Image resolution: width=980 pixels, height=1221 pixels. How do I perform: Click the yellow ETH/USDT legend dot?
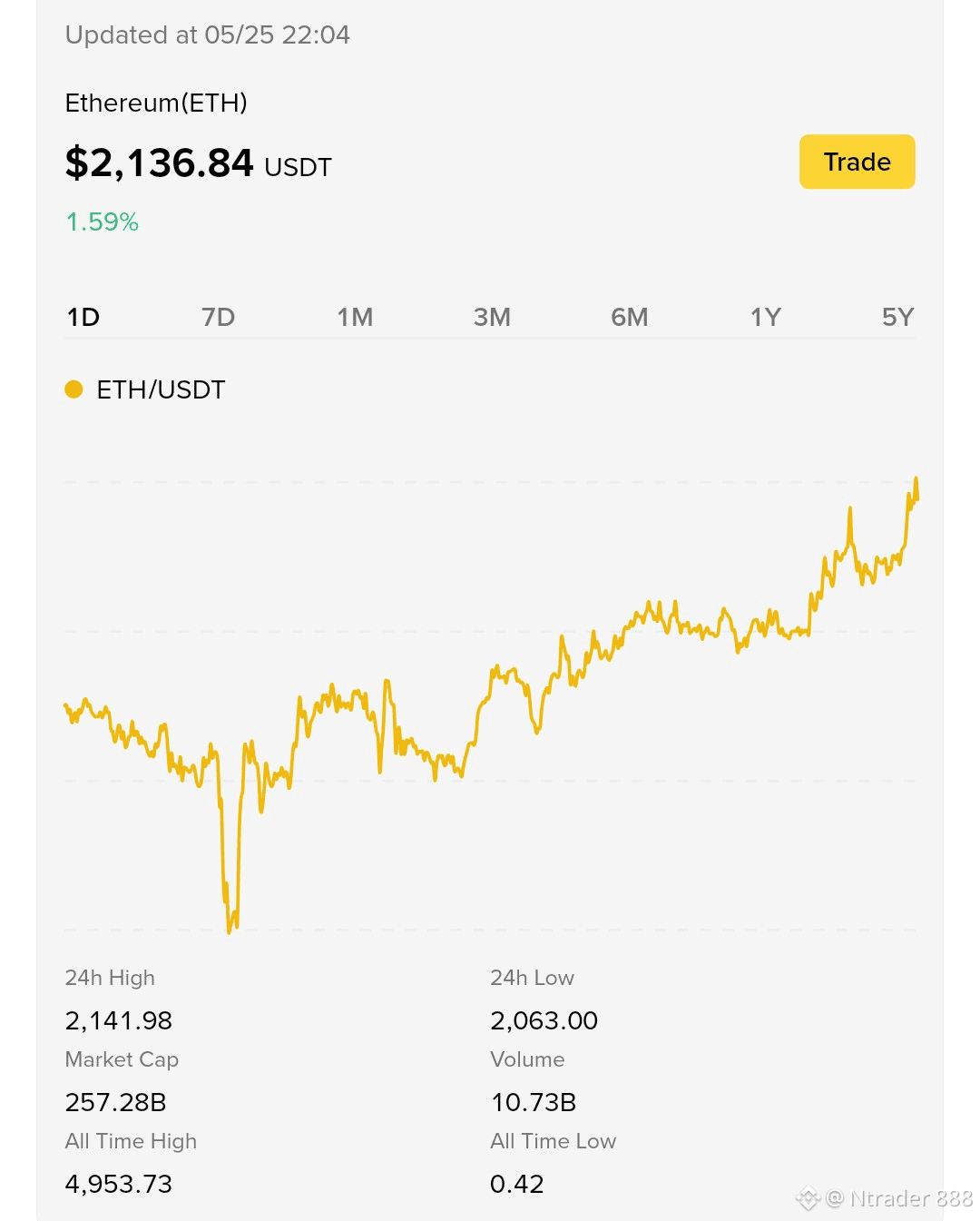73,389
